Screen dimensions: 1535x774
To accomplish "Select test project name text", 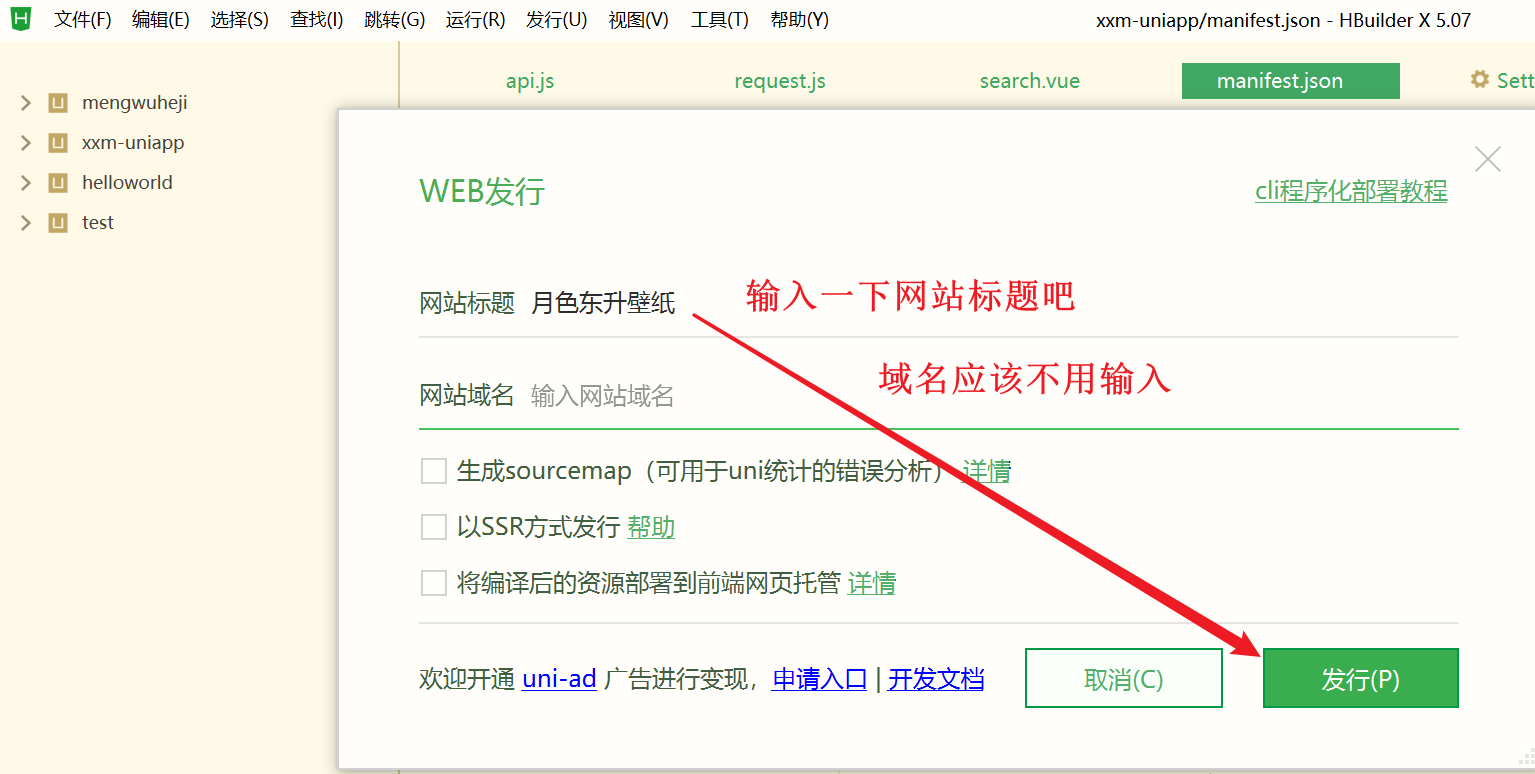I will tap(98, 223).
